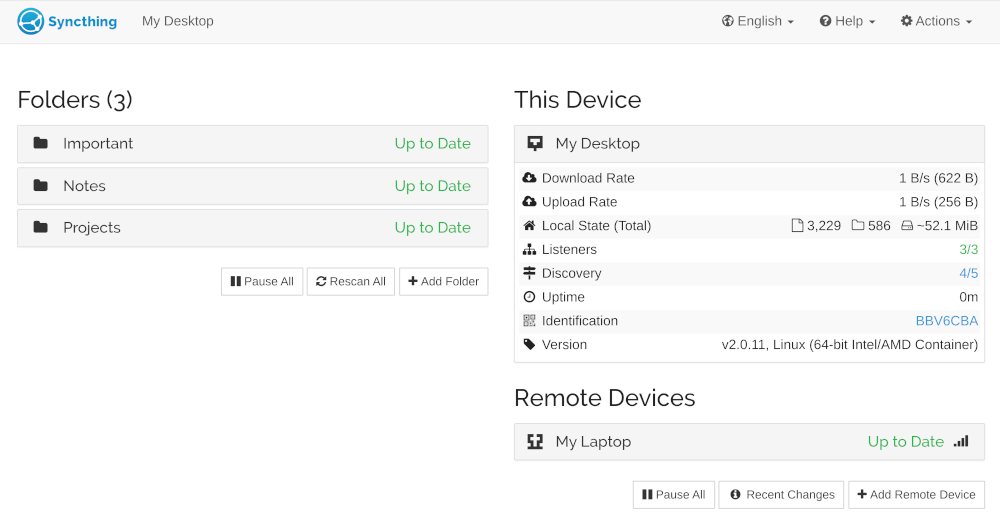Click the Add Remote Device button

916,495
